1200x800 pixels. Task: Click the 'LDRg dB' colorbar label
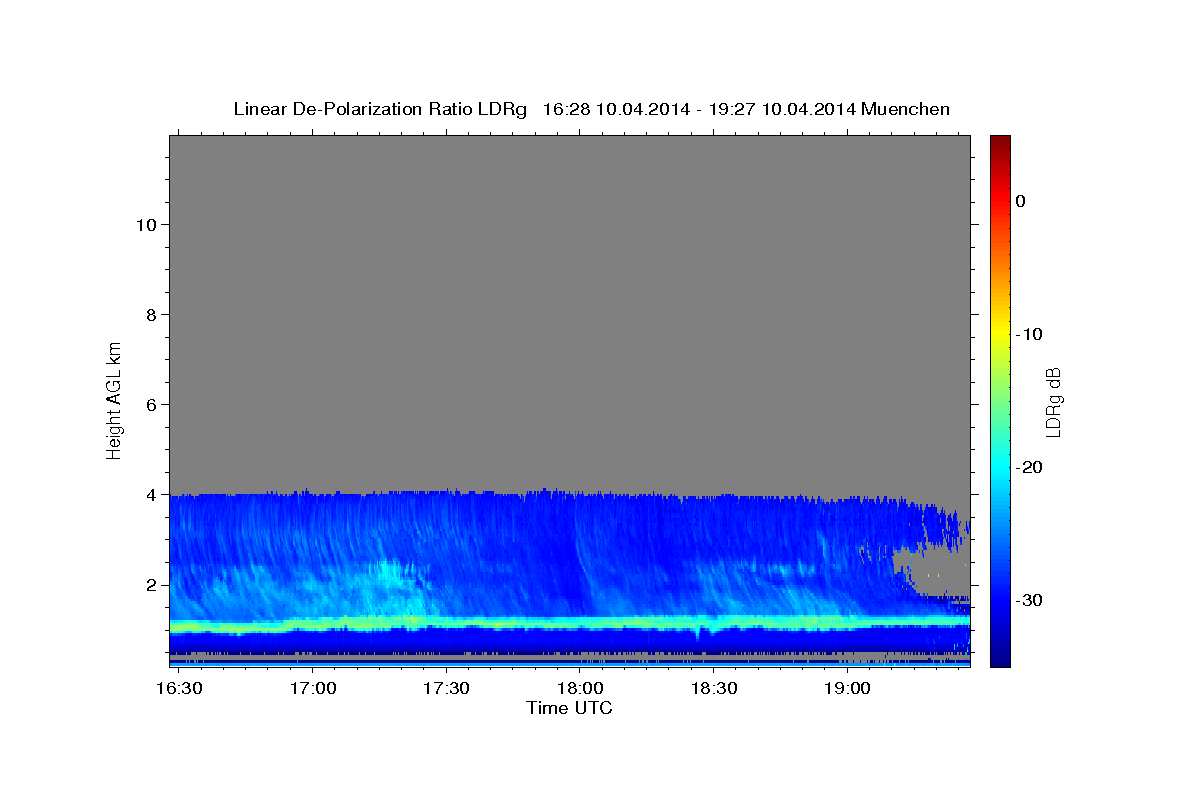1053,401
